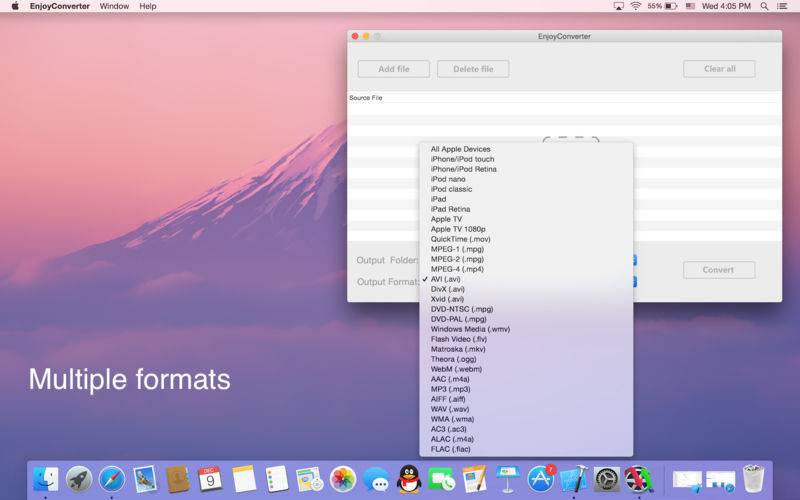Image resolution: width=800 pixels, height=500 pixels.
Task: Open Xcode hammer icon in dock
Action: (x=573, y=480)
